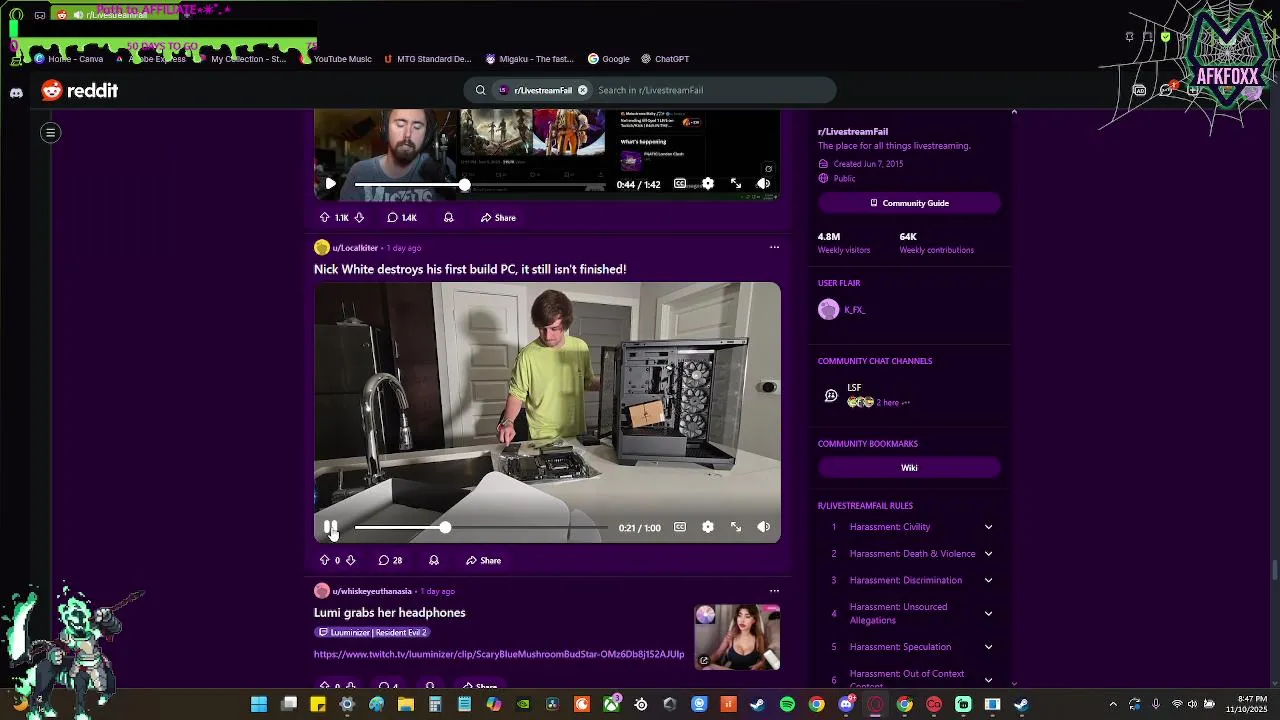Open the Google bookmark
The image size is (1280, 720).
609,59
